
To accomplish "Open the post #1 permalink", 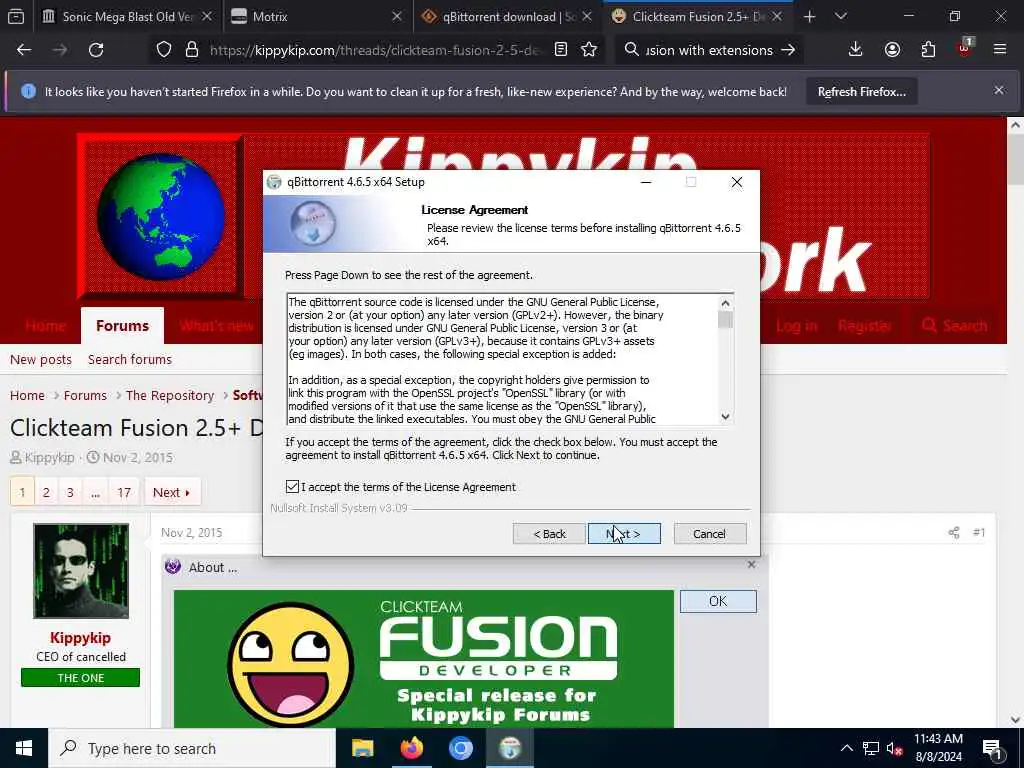I will [x=978, y=532].
